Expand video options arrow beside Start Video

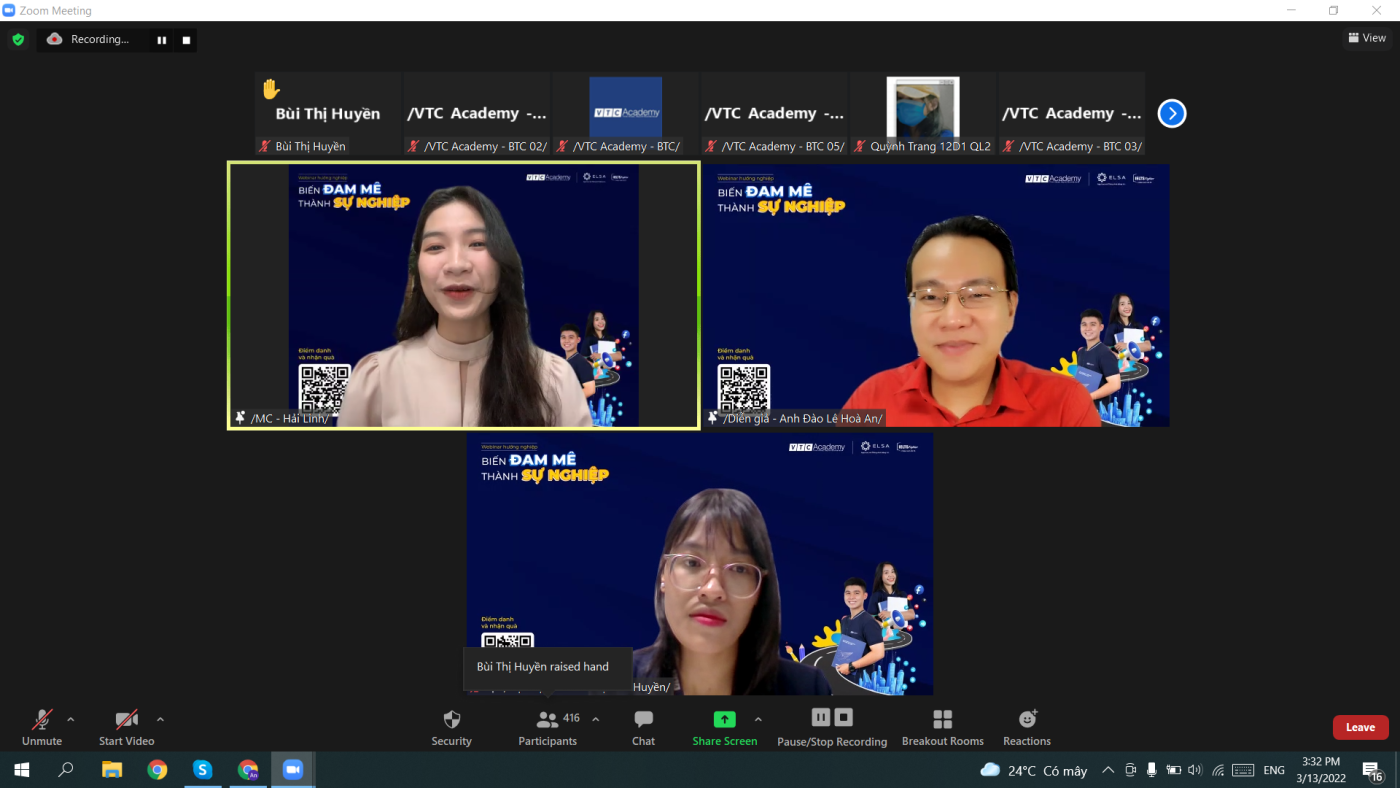point(160,719)
